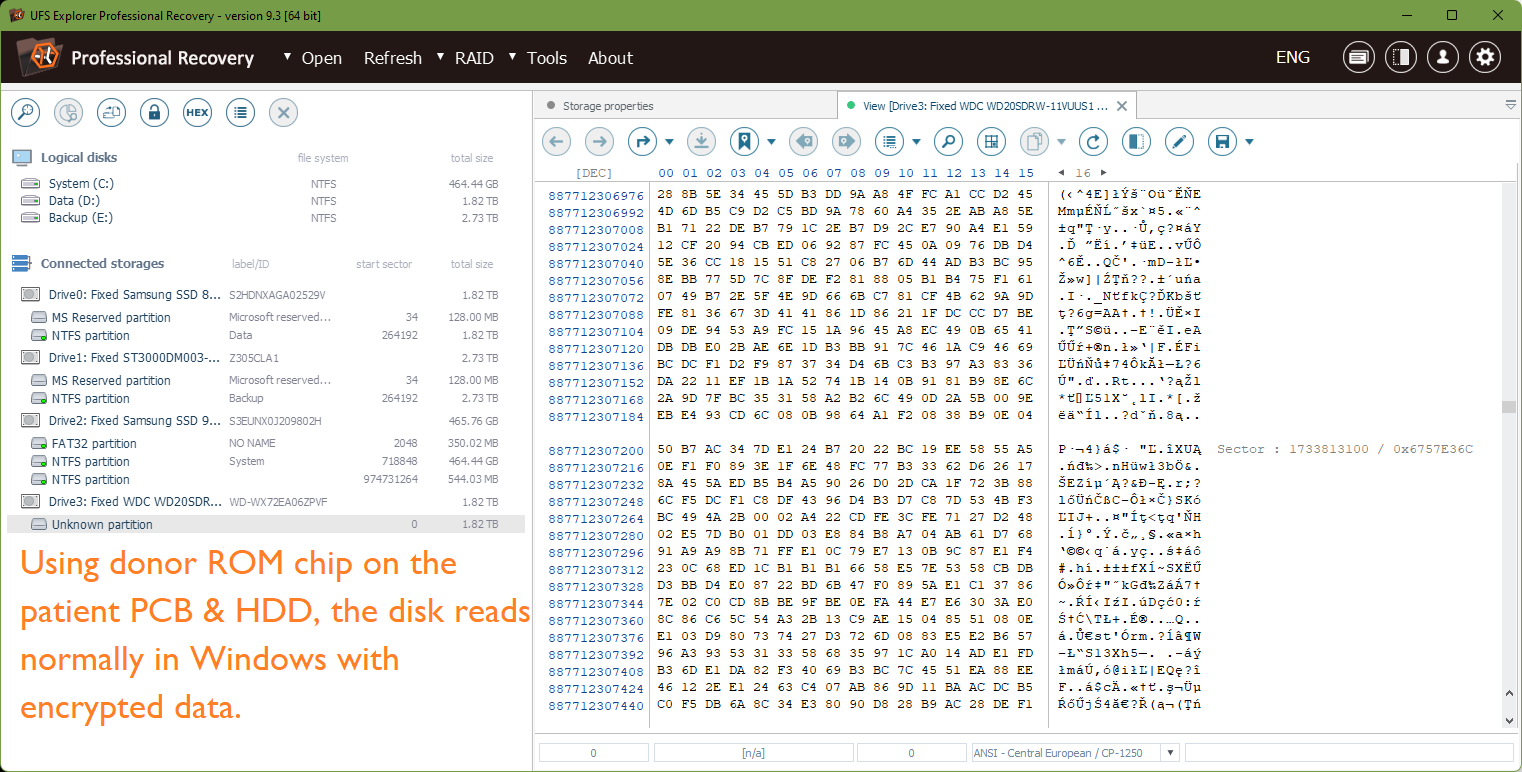Click the previous bookmark icon
Screen dimensions: 1522x772
pyautogui.click(x=803, y=142)
